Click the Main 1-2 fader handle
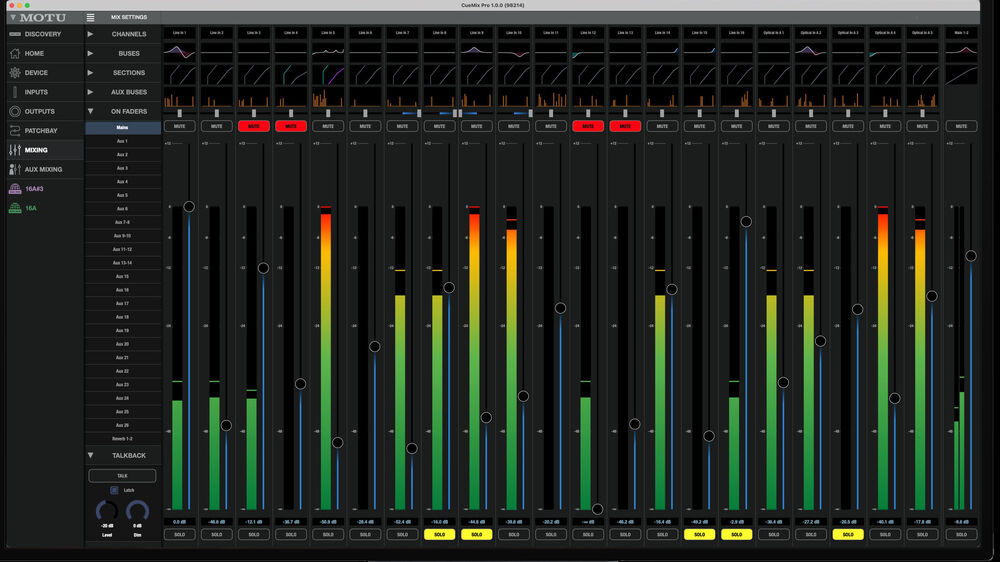 (x=970, y=256)
